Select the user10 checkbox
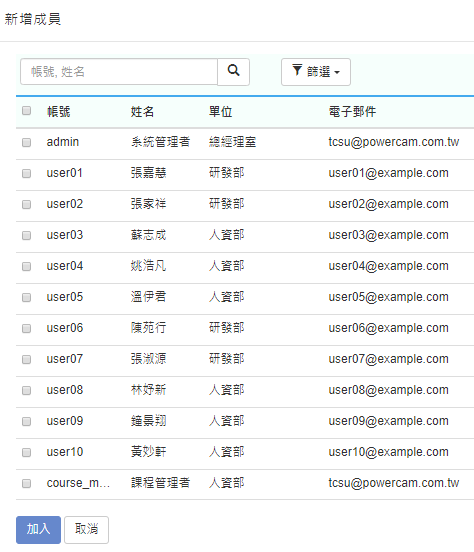Screen dimensions: 474x552 point(26,452)
